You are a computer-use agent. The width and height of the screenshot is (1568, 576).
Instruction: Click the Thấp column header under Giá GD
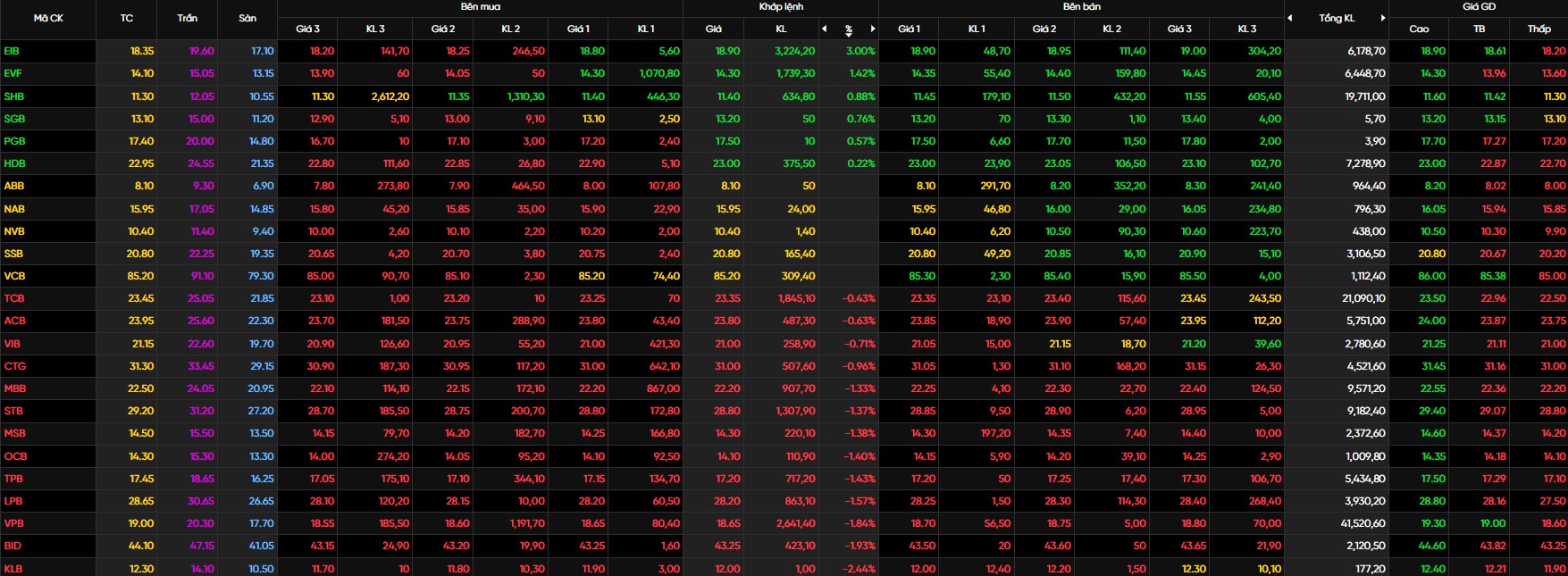click(x=1539, y=29)
